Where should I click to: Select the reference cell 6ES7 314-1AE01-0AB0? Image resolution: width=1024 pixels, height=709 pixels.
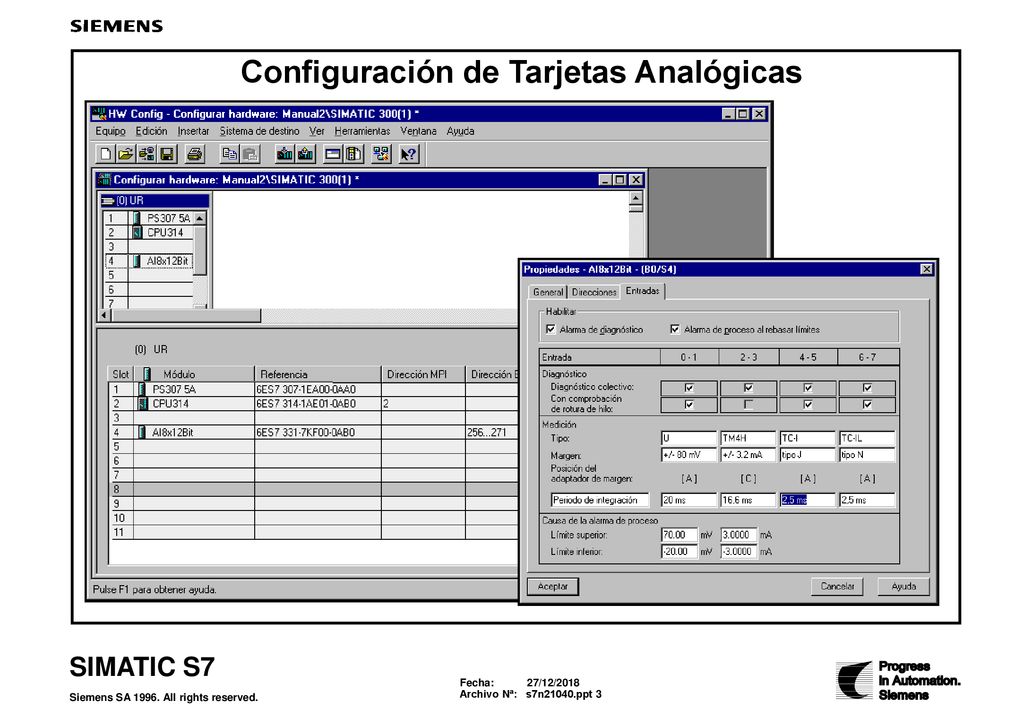click(x=317, y=403)
